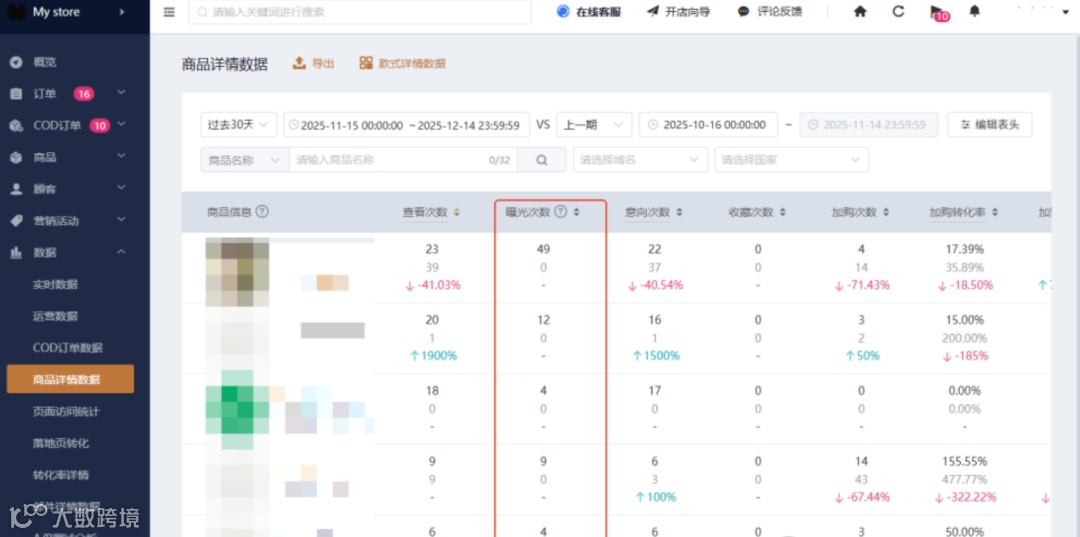Viewport: 1080px width, 537px height.
Task: Click help icon beside 曝光次数
Action: point(561,212)
